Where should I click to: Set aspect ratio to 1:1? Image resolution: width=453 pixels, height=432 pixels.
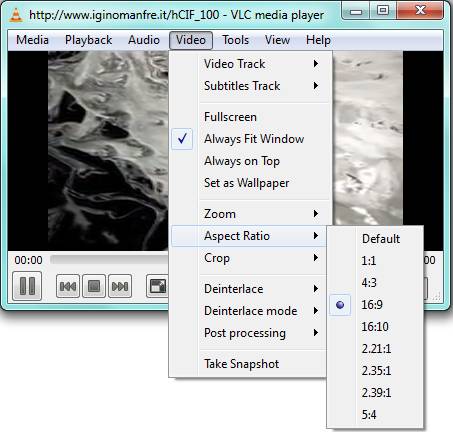pyautogui.click(x=375, y=261)
